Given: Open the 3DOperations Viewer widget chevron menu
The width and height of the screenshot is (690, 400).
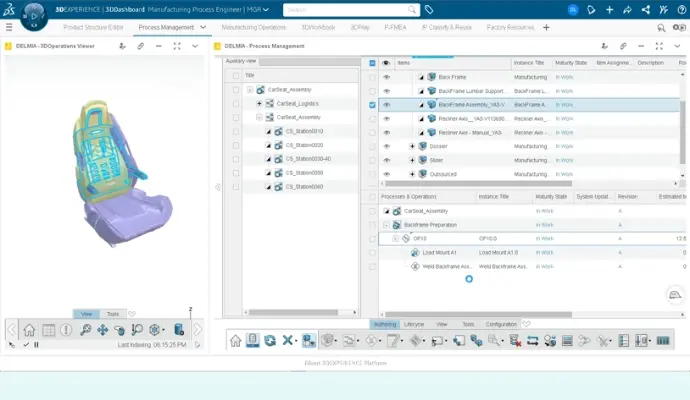Looking at the screenshot, I should pos(195,46).
